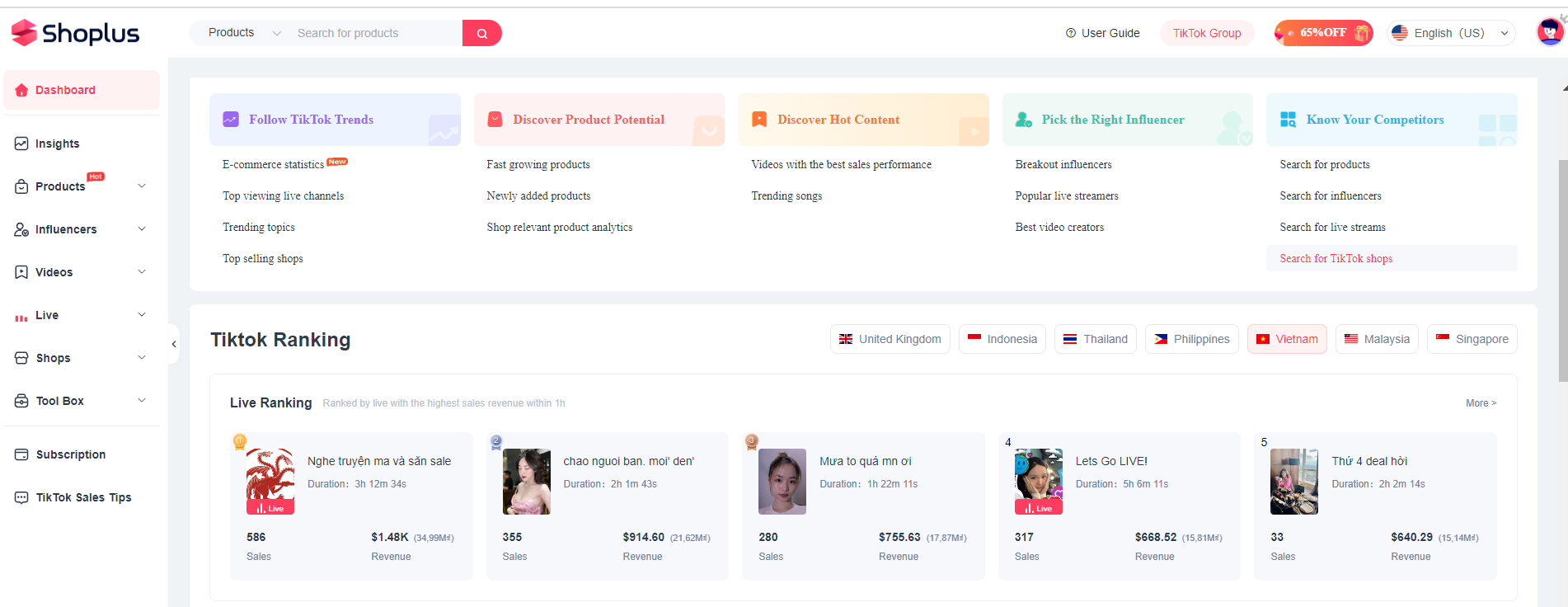
Task: Open Shop relevant product analytics link
Action: click(x=560, y=228)
